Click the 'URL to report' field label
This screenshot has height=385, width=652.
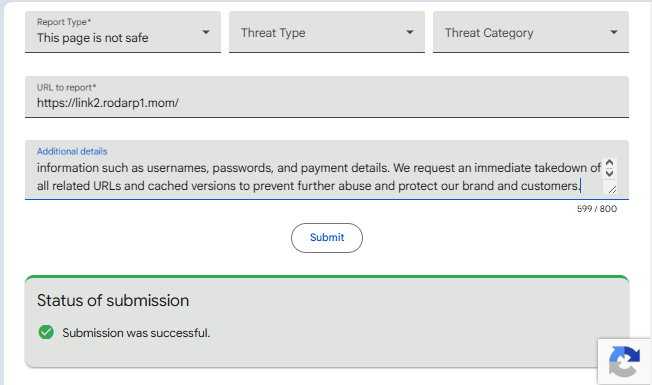coord(67,87)
